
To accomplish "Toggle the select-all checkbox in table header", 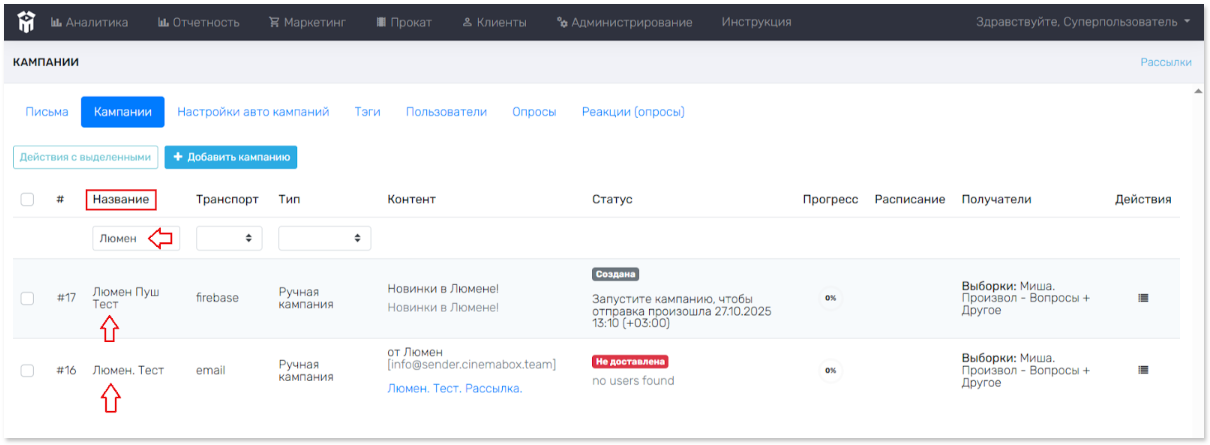I will [x=27, y=200].
